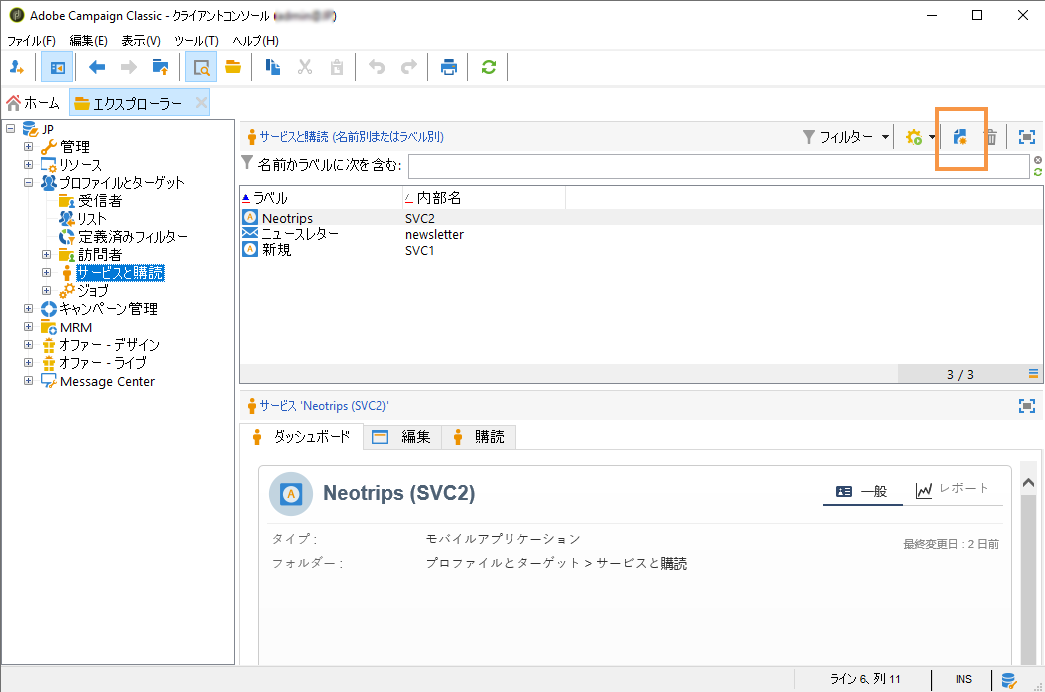Switch to the 編集 tab

click(403, 437)
